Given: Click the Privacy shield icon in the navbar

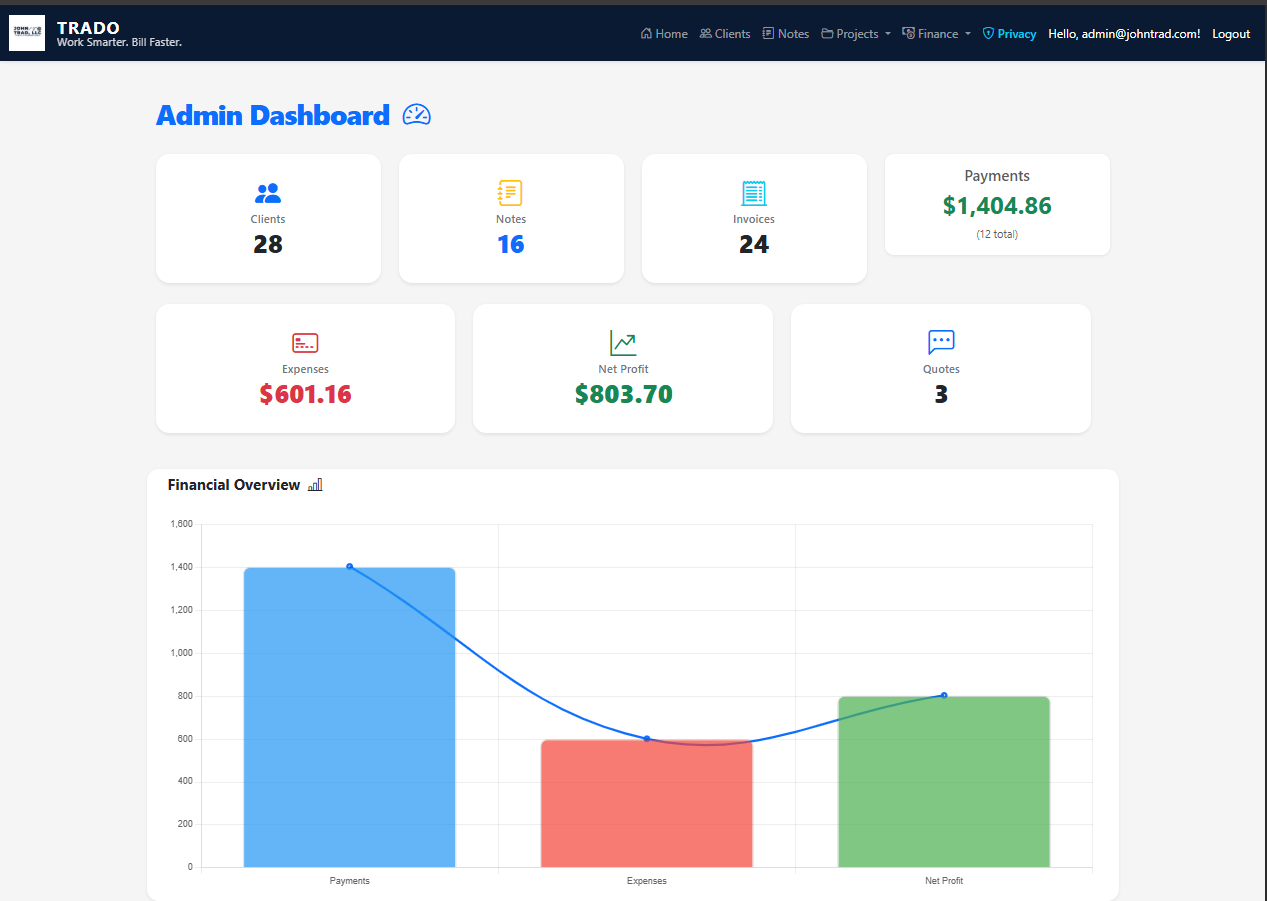Looking at the screenshot, I should click(x=988, y=33).
